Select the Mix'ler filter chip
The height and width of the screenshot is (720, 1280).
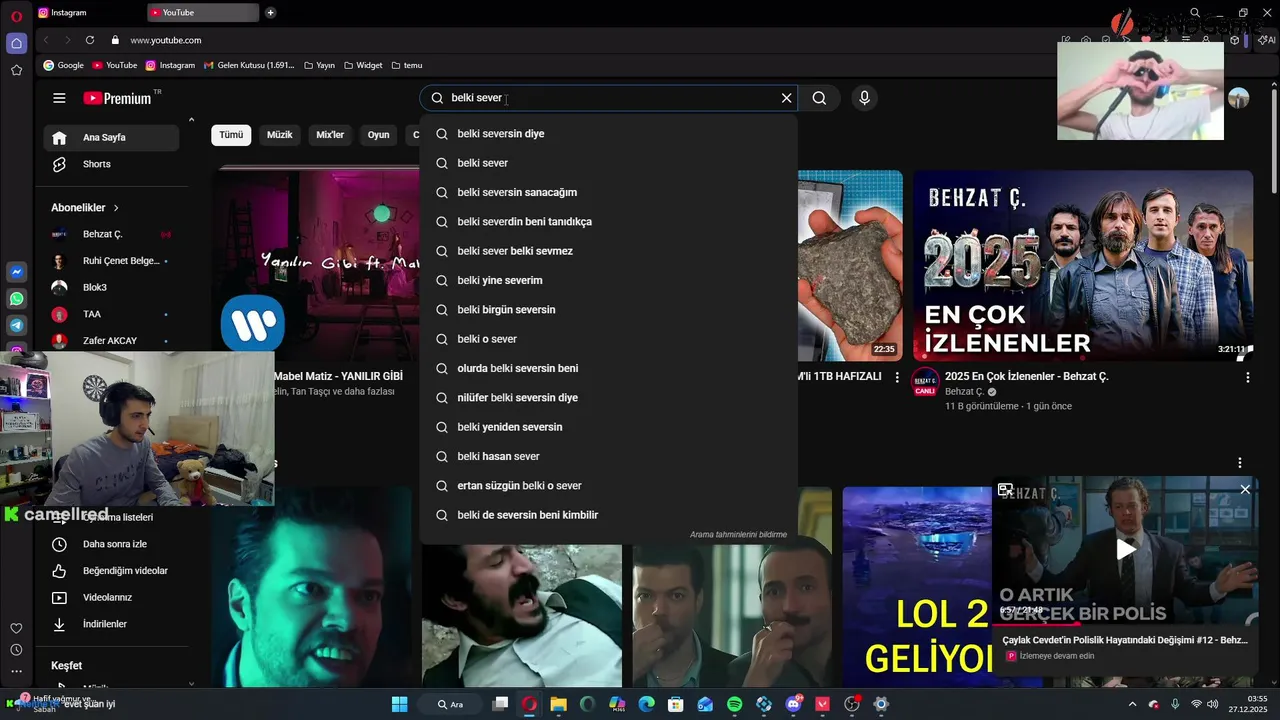pos(330,135)
